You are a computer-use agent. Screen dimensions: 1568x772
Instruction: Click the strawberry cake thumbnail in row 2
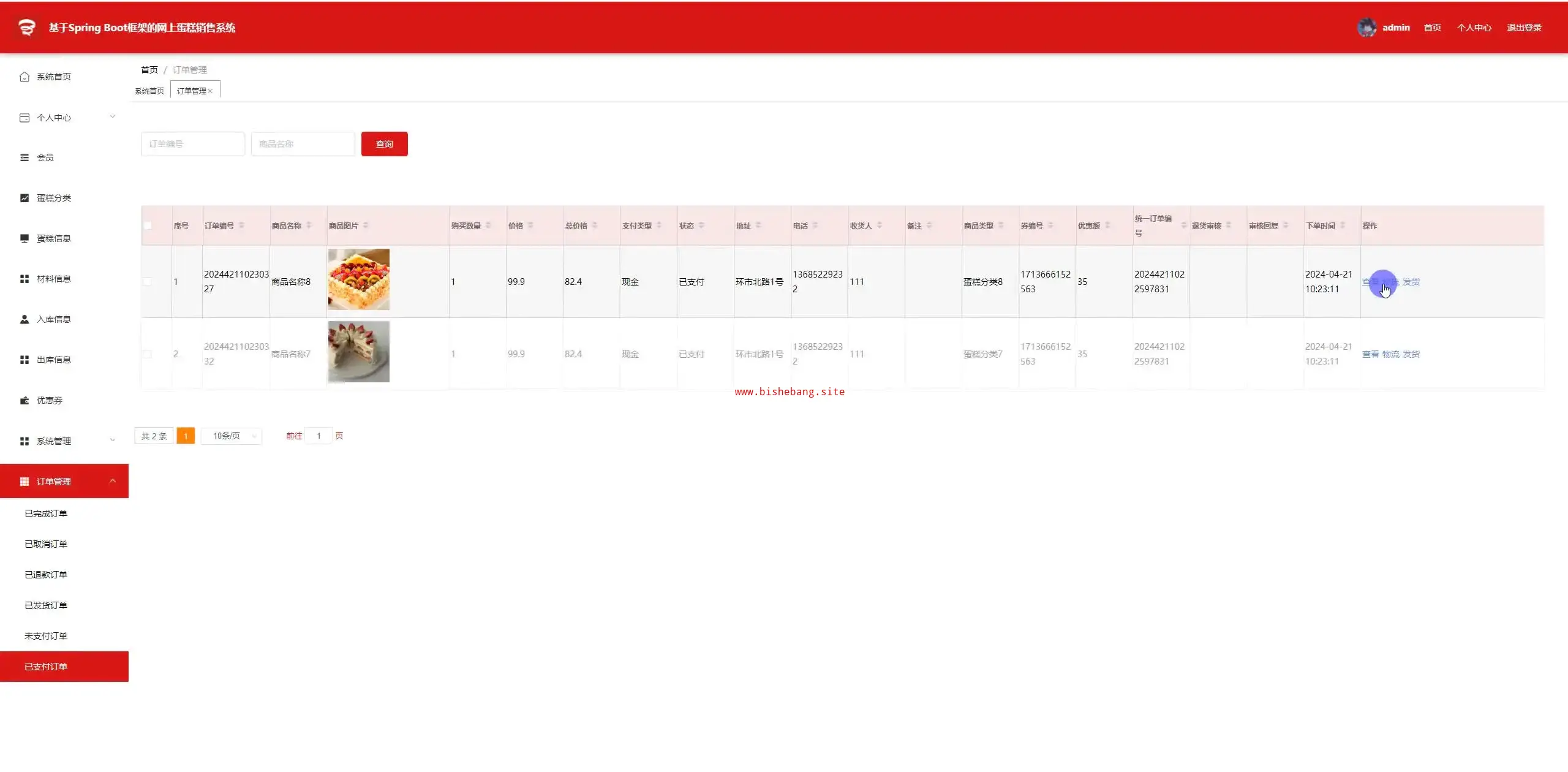point(359,352)
